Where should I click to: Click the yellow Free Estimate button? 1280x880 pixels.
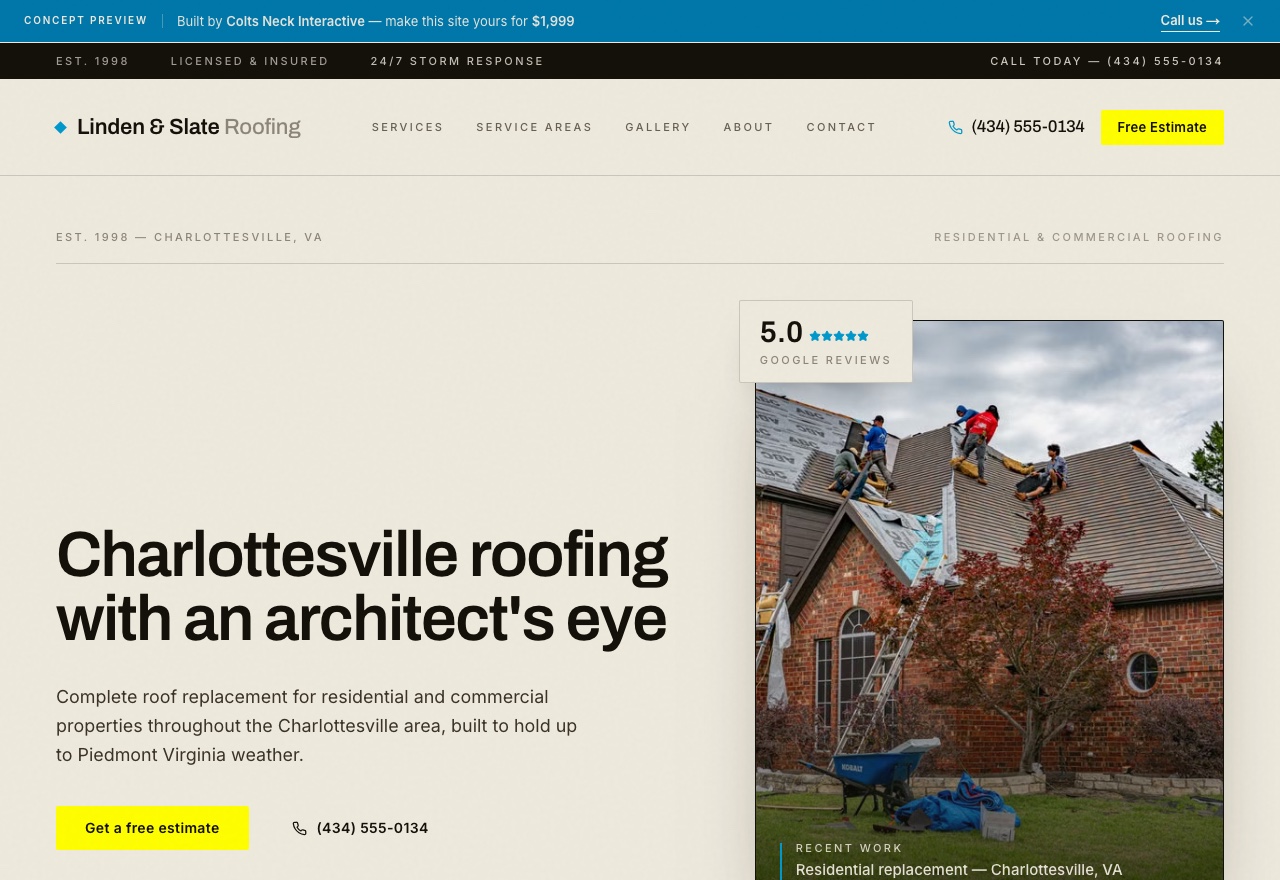click(1162, 127)
